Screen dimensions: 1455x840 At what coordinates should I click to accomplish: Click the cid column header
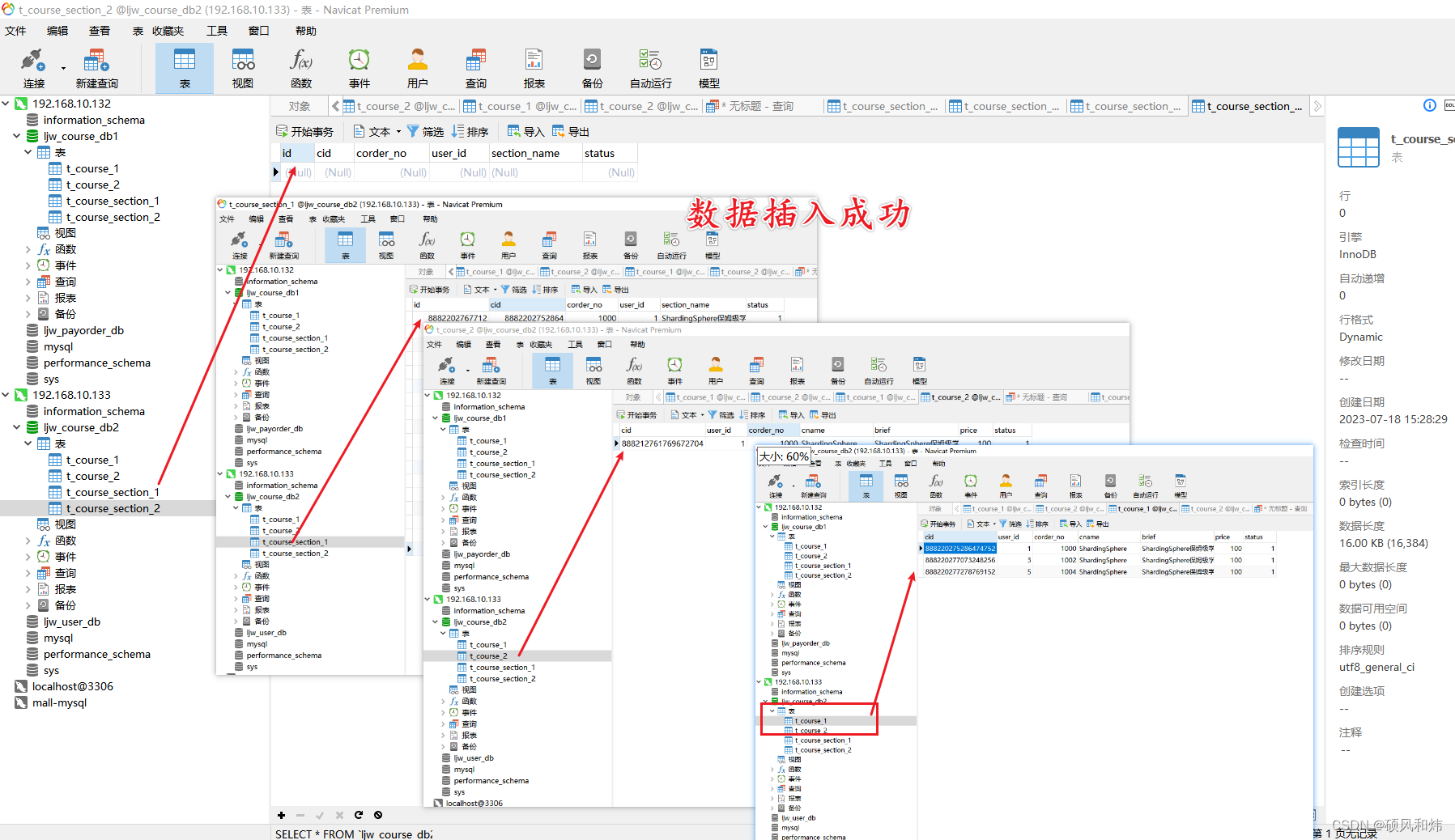click(333, 153)
